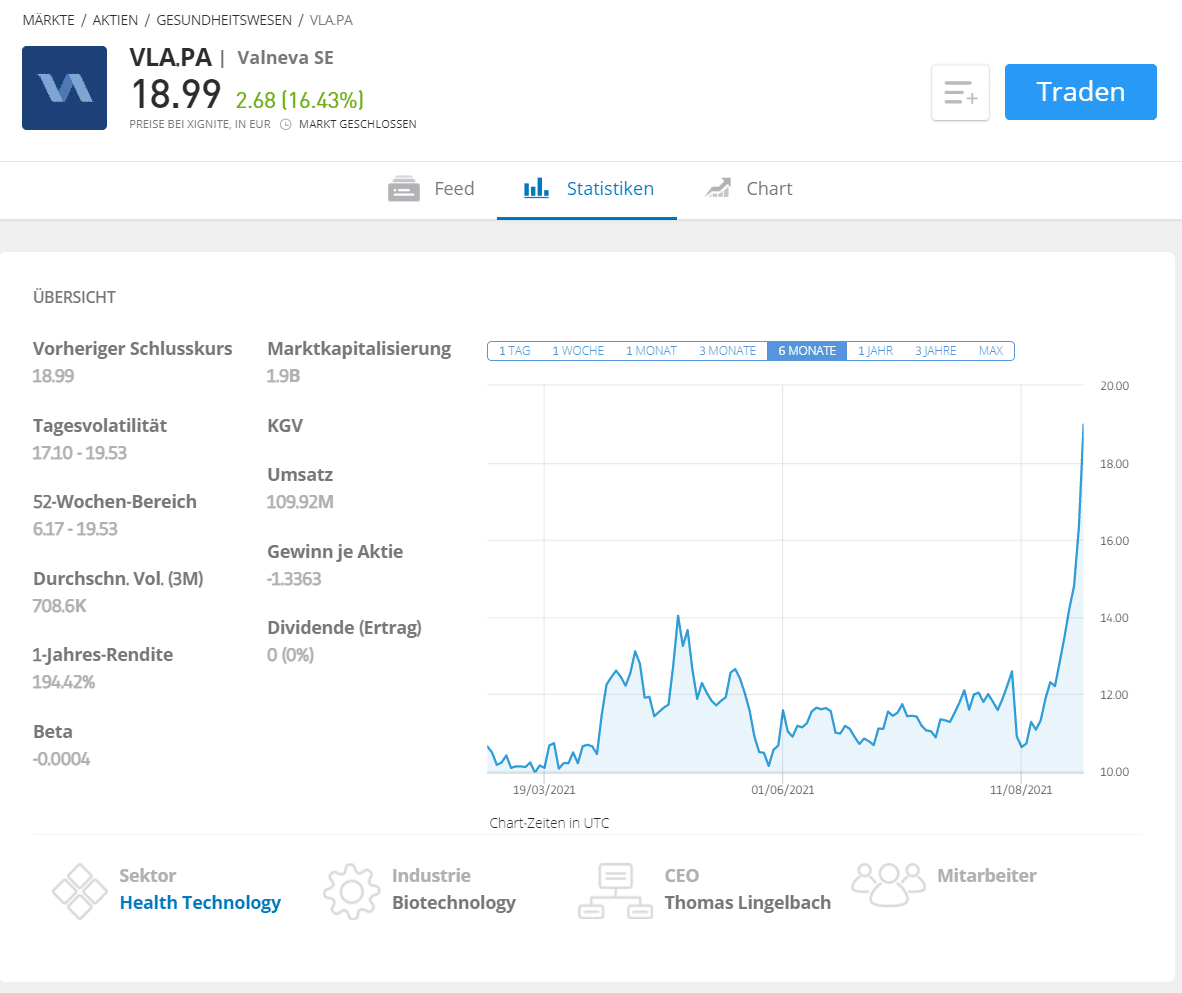The width and height of the screenshot is (1182, 993).
Task: Open the Health Technology sector link
Action: coord(200,903)
